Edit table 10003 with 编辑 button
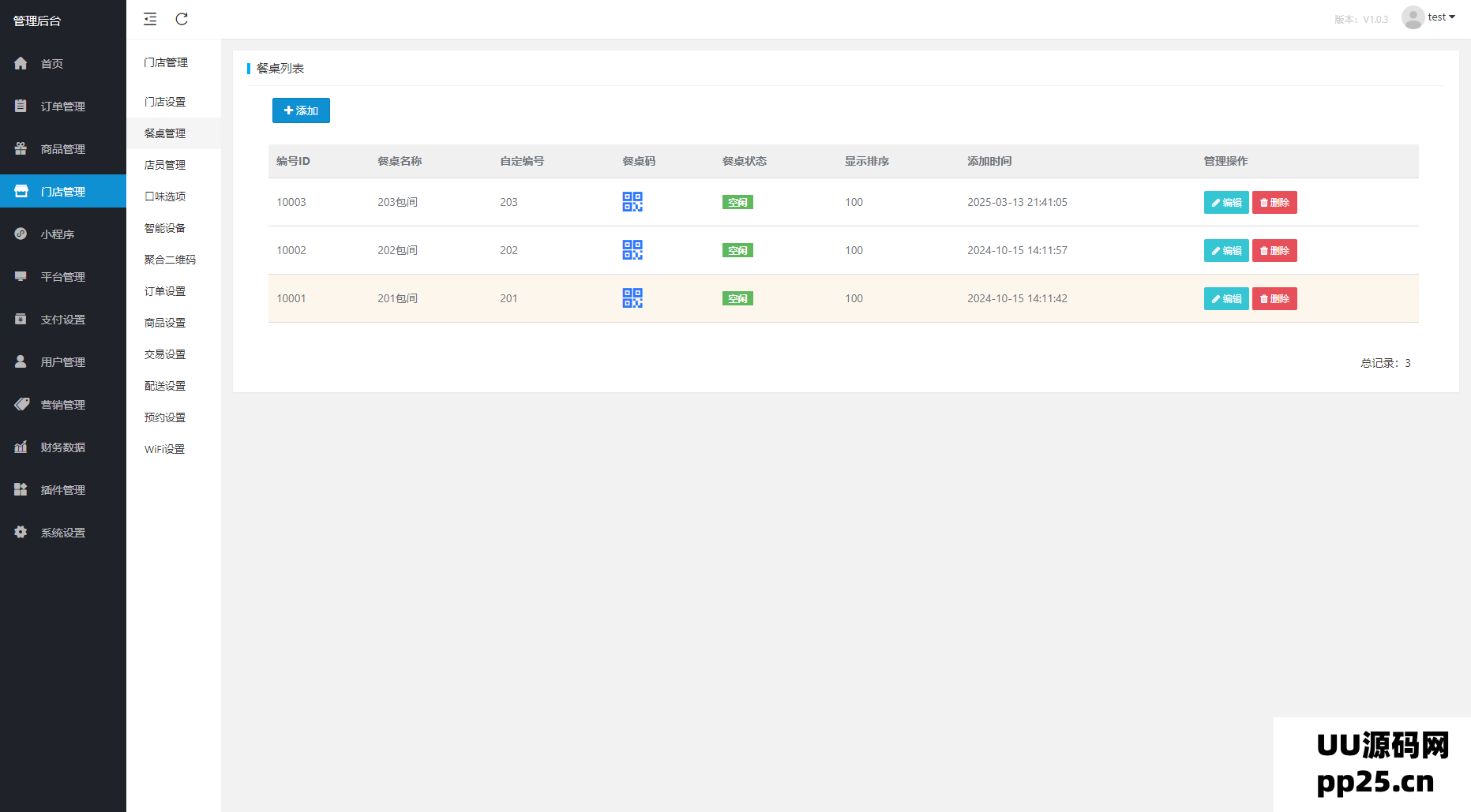 [x=1226, y=203]
